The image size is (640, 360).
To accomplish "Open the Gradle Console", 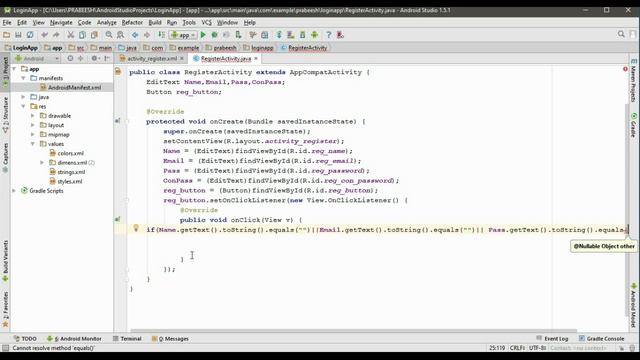I will coord(601,338).
